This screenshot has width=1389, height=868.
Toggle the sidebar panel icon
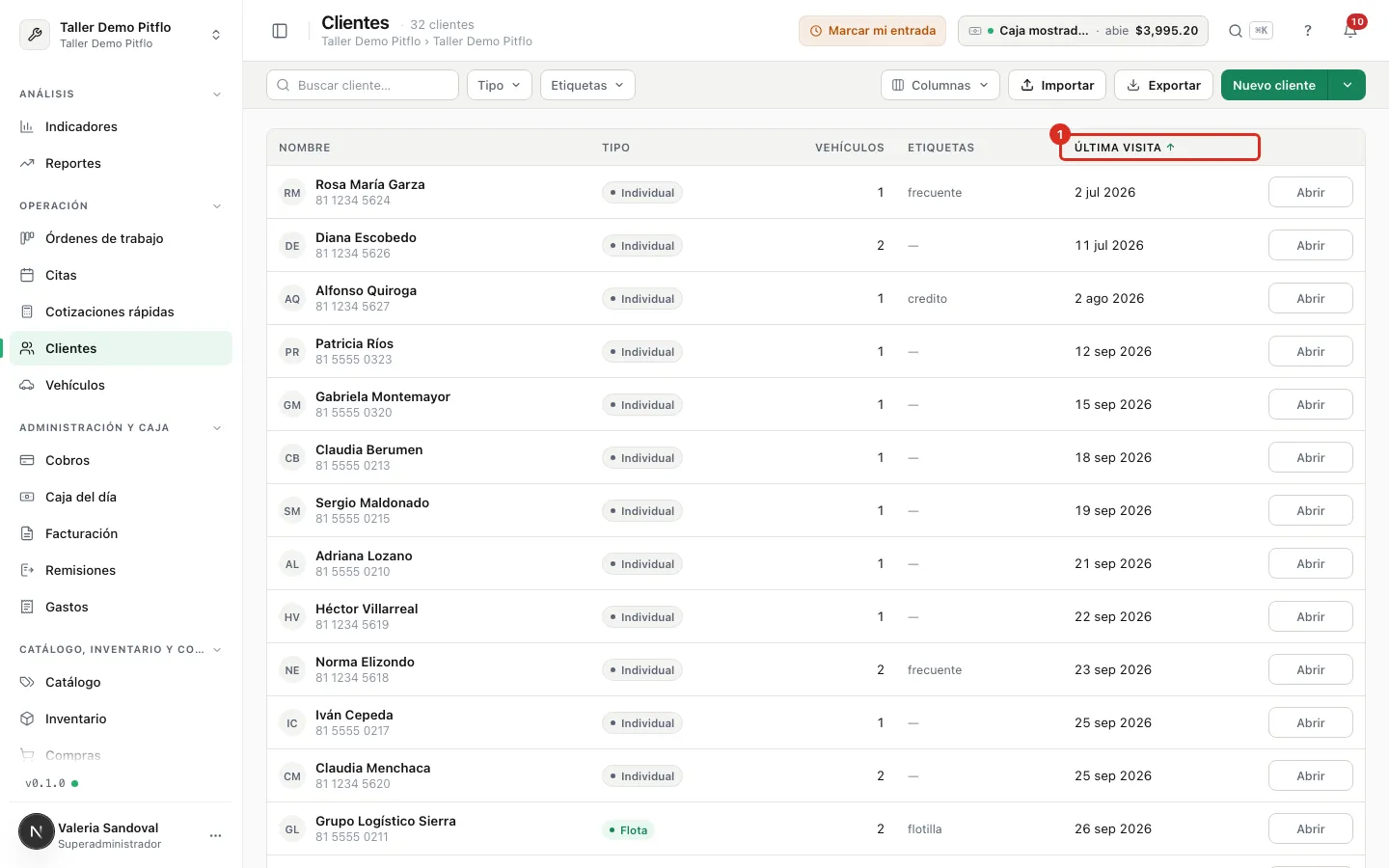click(x=280, y=31)
